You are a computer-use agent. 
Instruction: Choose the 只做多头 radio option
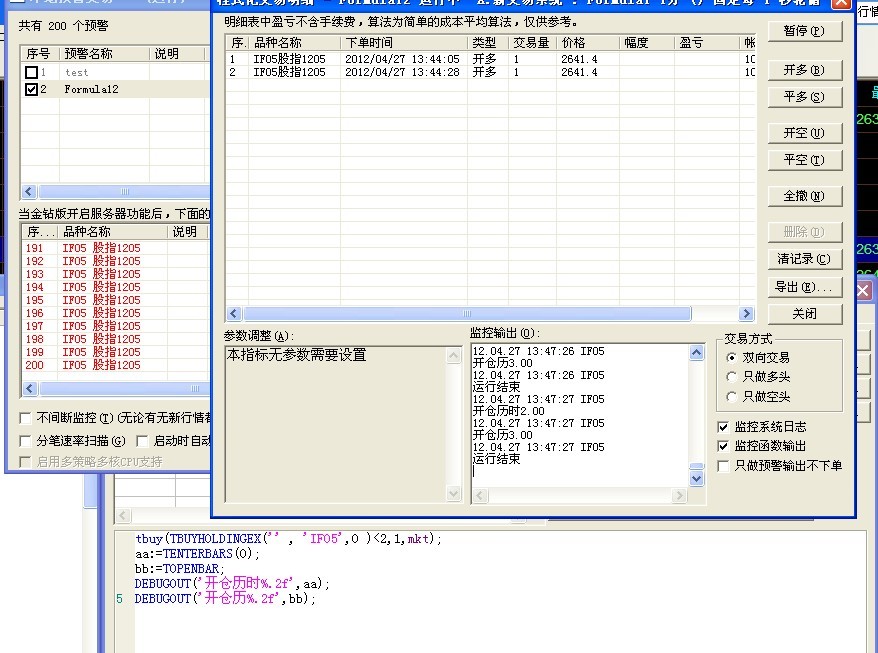pyautogui.click(x=732, y=377)
